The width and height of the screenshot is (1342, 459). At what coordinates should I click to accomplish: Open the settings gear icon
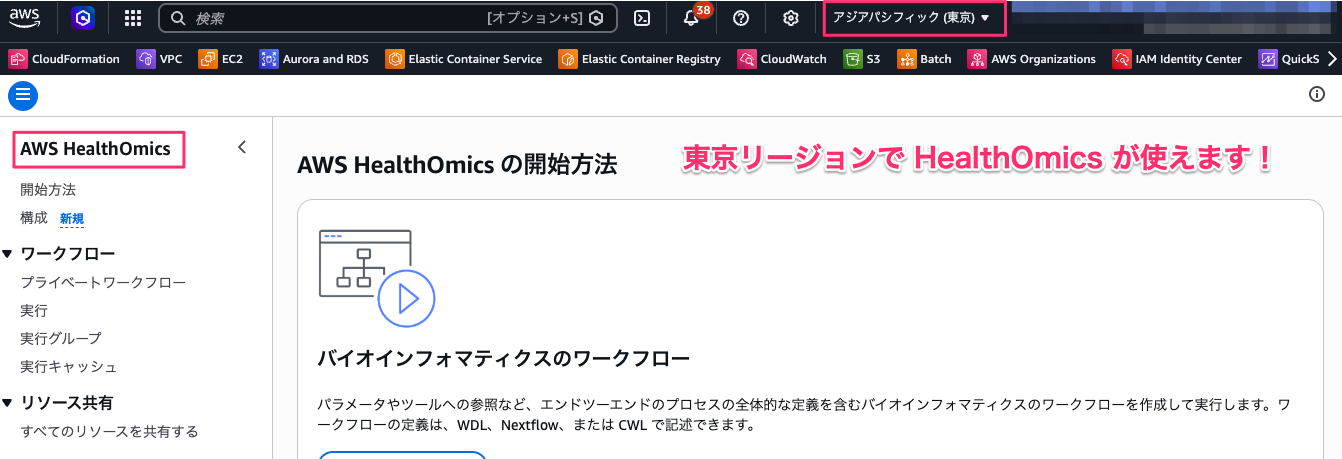(x=791, y=18)
